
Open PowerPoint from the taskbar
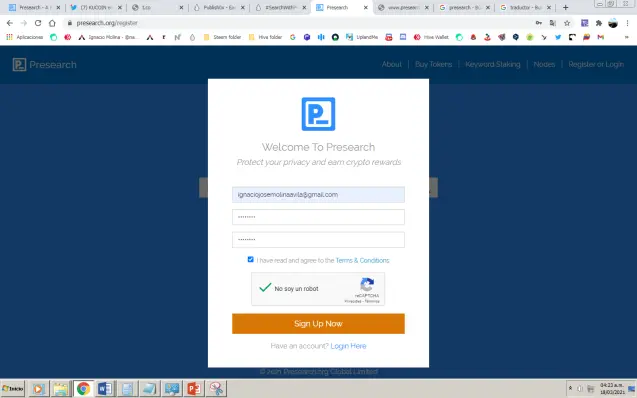(x=194, y=389)
